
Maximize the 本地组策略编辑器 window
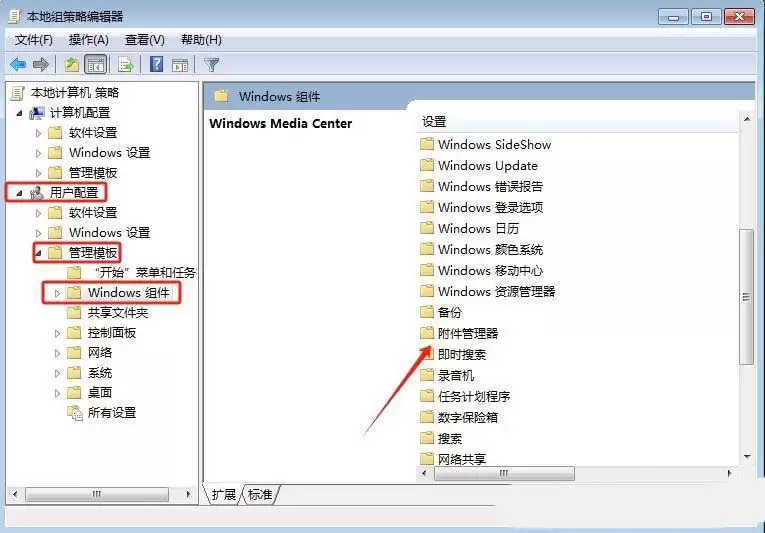[706, 17]
